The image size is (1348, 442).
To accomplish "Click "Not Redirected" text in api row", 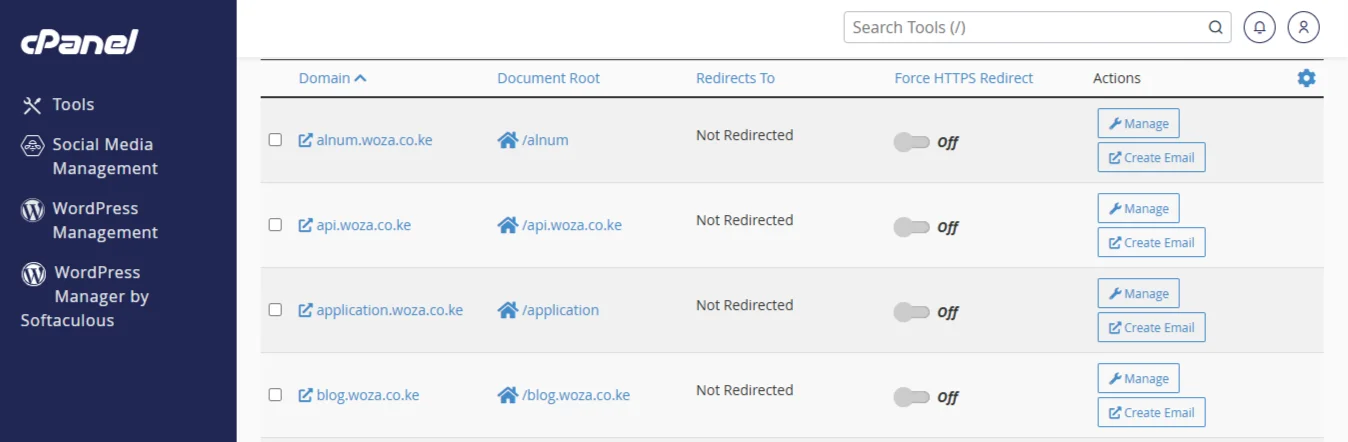I will point(745,220).
